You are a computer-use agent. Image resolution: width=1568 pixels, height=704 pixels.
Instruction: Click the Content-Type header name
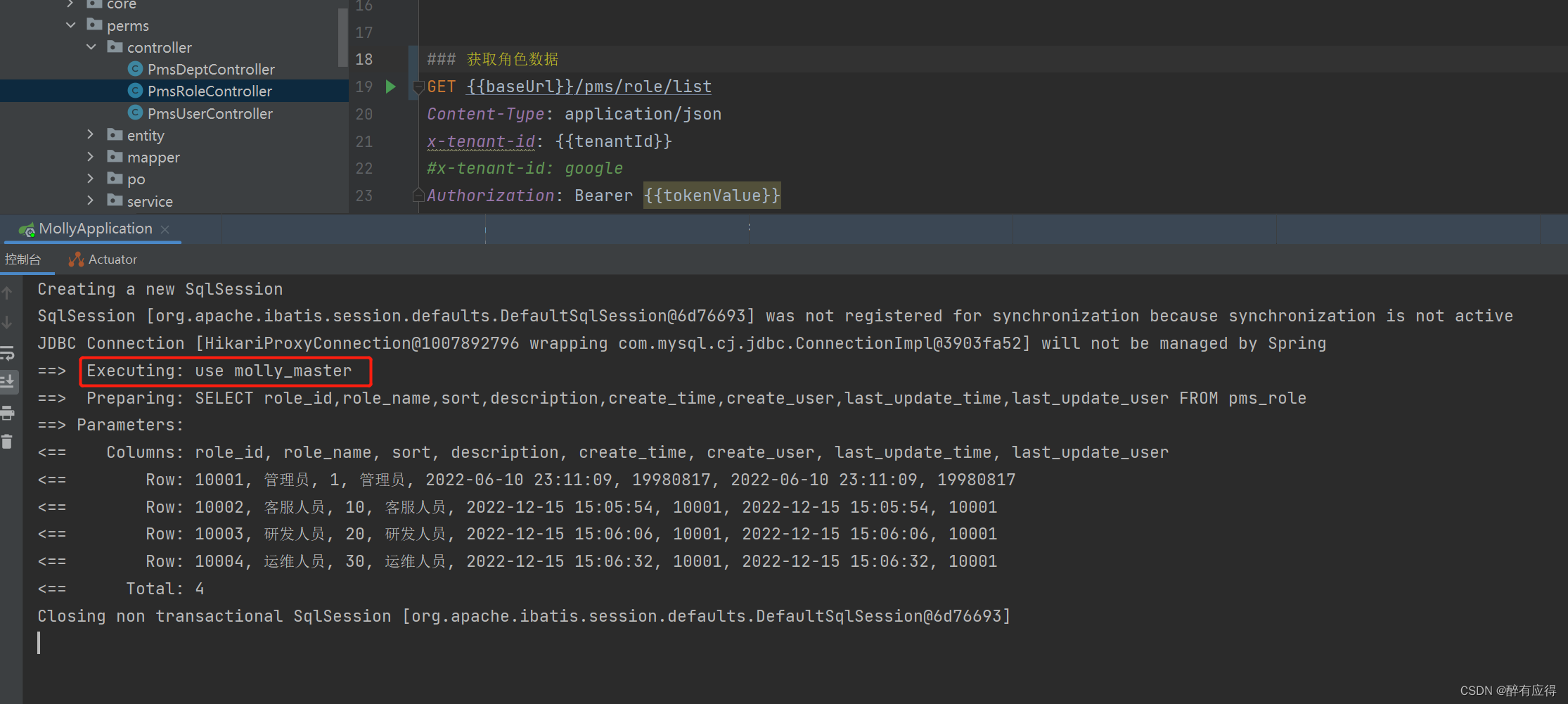pos(486,114)
